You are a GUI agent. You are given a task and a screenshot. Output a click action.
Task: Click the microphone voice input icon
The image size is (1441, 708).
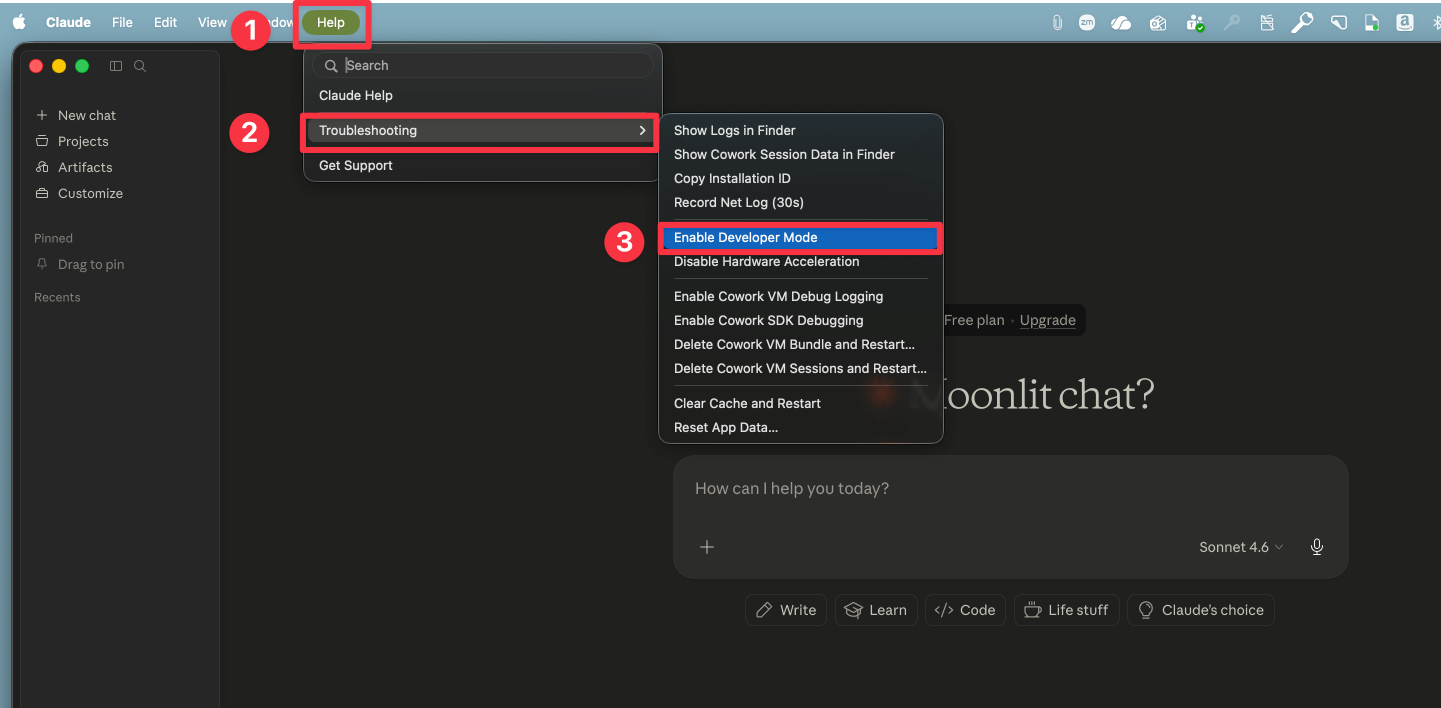pyautogui.click(x=1317, y=547)
